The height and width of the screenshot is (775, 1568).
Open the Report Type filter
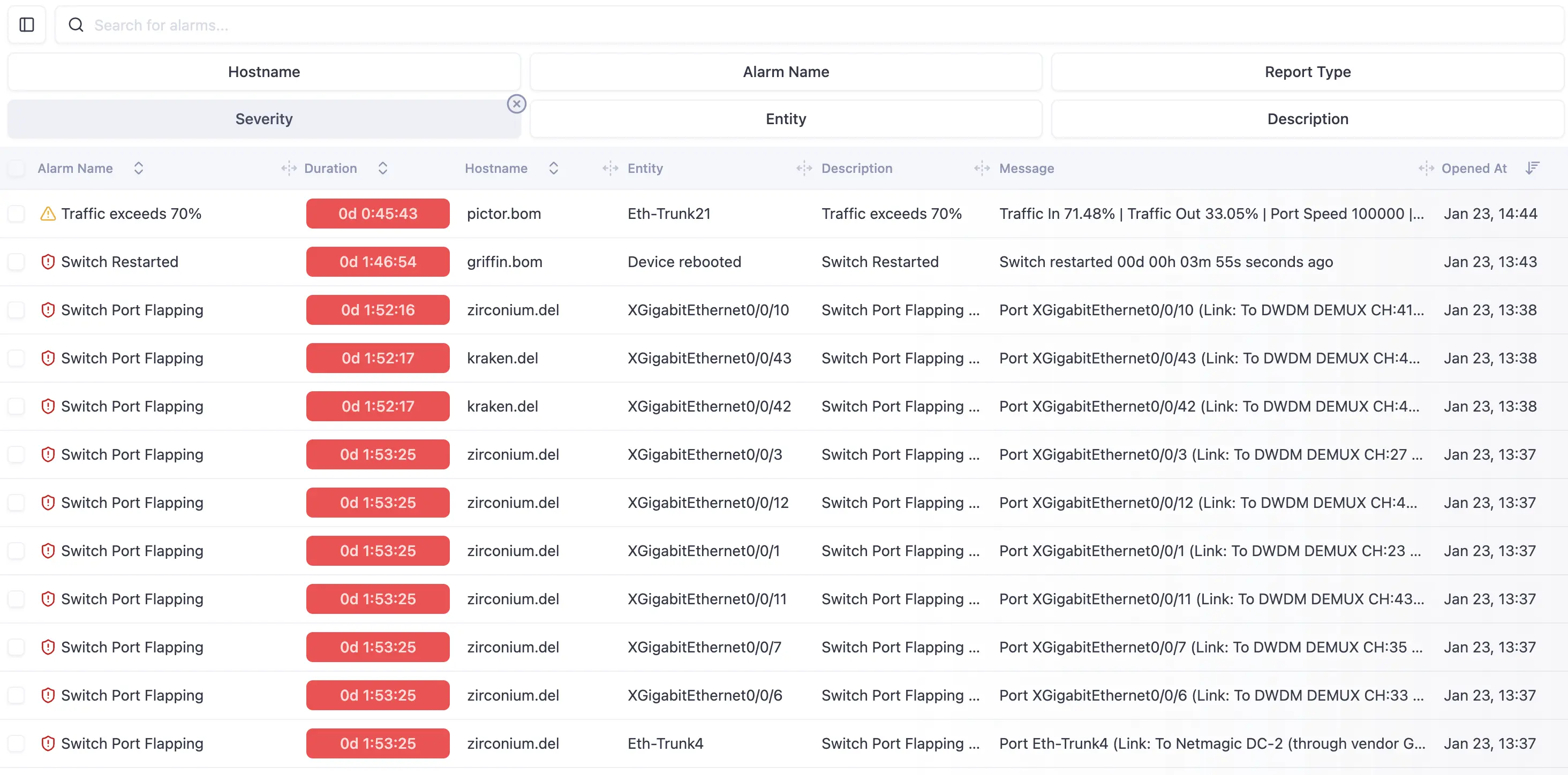tap(1308, 72)
